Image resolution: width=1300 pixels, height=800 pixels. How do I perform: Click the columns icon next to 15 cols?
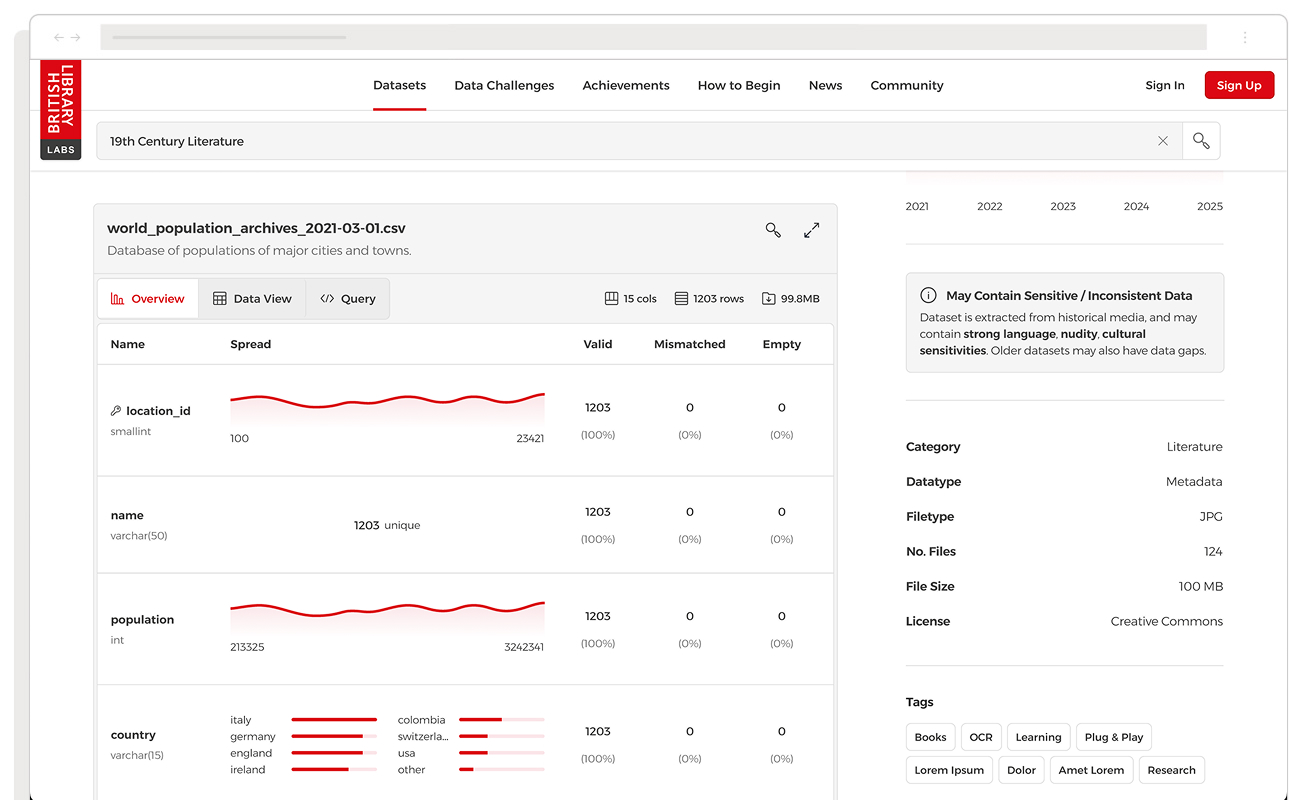612,299
